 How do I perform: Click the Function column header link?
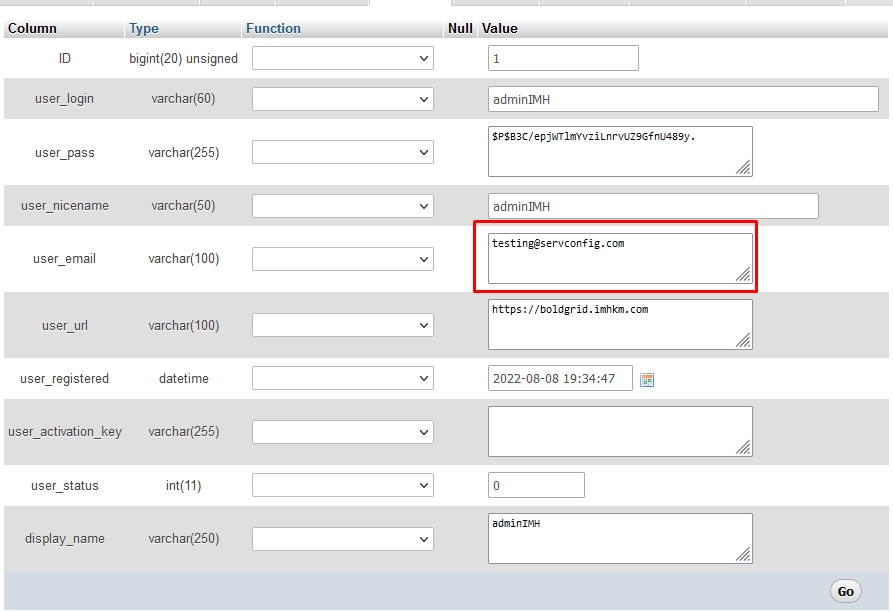point(273,28)
